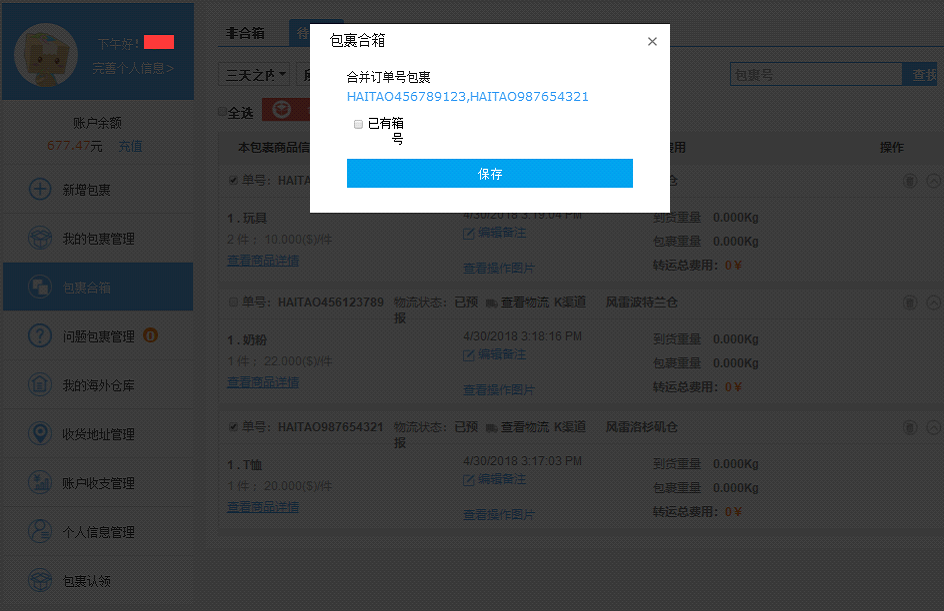
Task: Click 编辑备注 for T恤 package
Action: pyautogui.click(x=495, y=480)
